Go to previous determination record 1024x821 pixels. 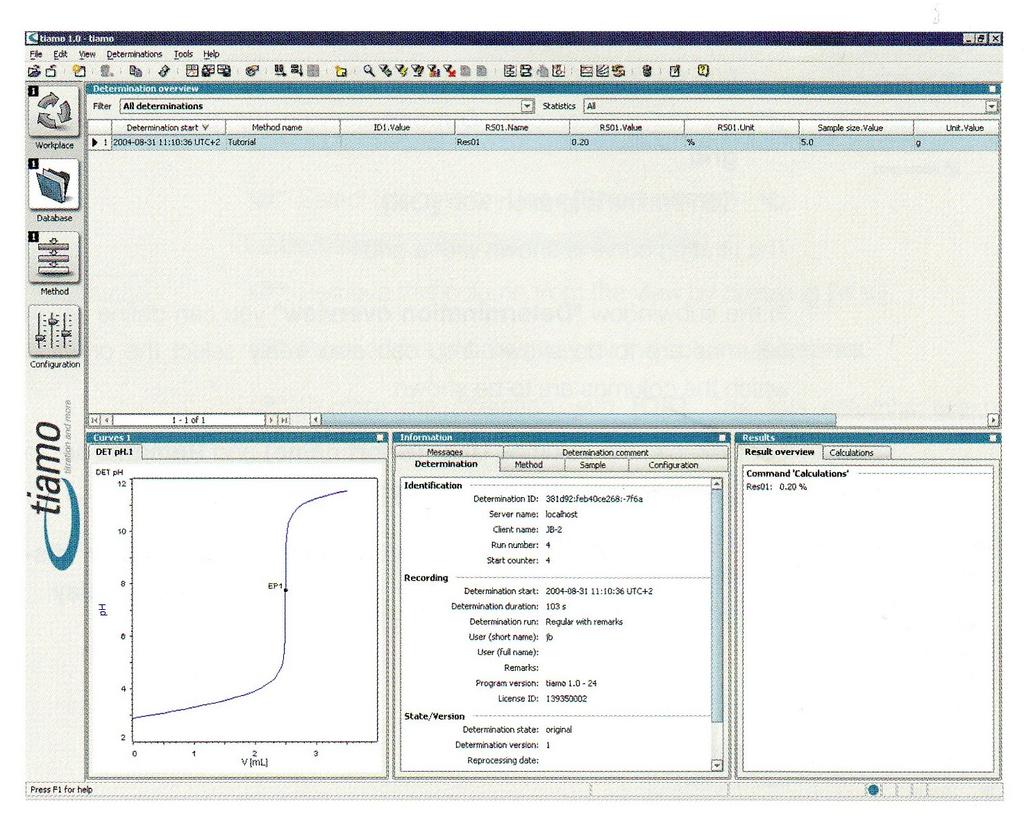point(107,420)
